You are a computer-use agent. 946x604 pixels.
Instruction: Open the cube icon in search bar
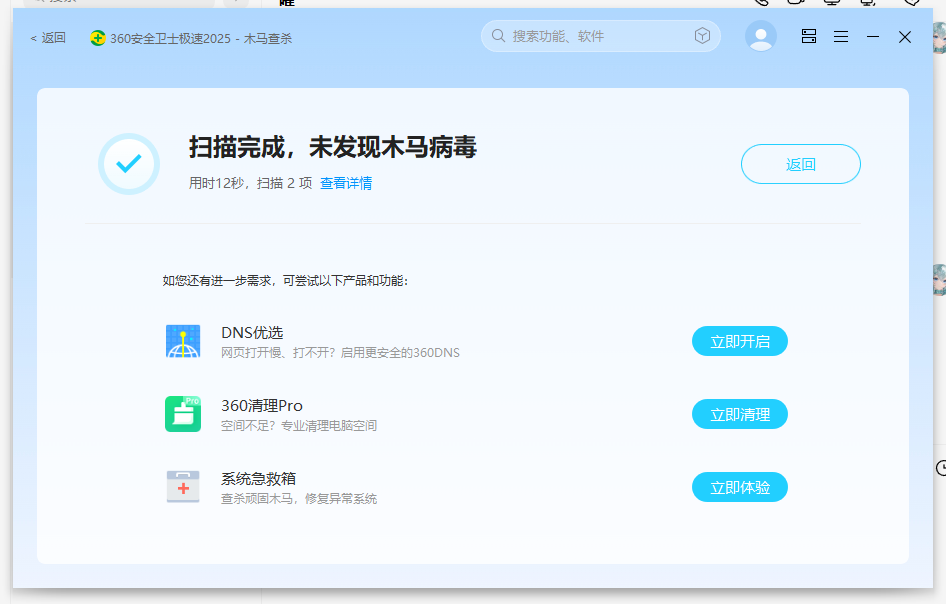pyautogui.click(x=702, y=36)
